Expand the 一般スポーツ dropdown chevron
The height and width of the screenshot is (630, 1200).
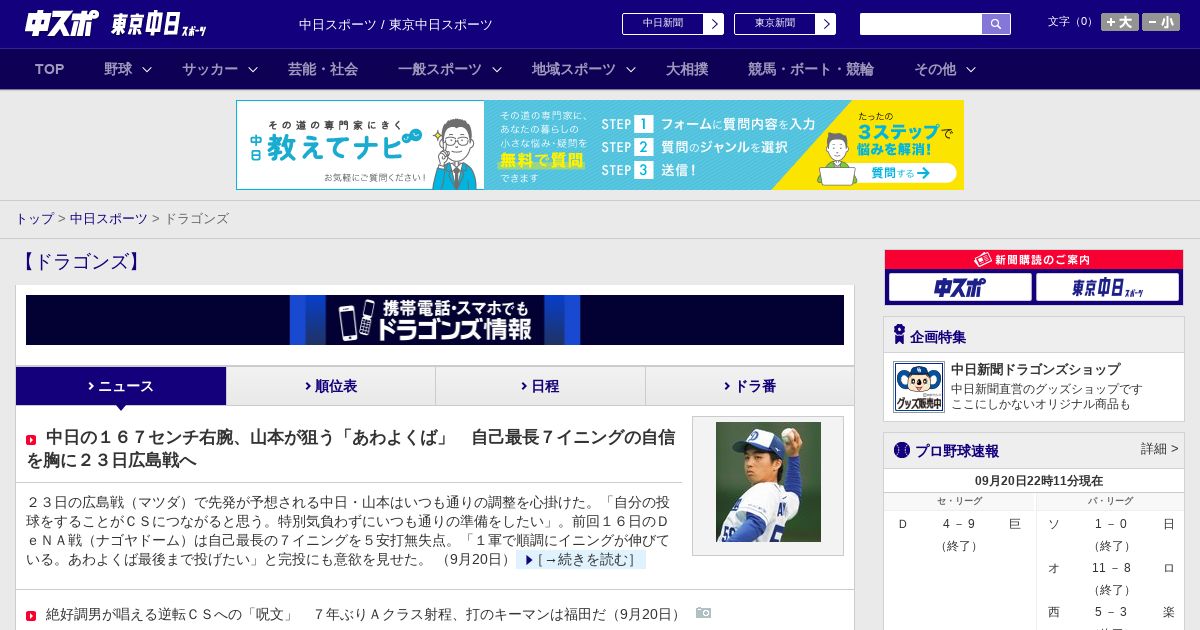click(x=497, y=69)
